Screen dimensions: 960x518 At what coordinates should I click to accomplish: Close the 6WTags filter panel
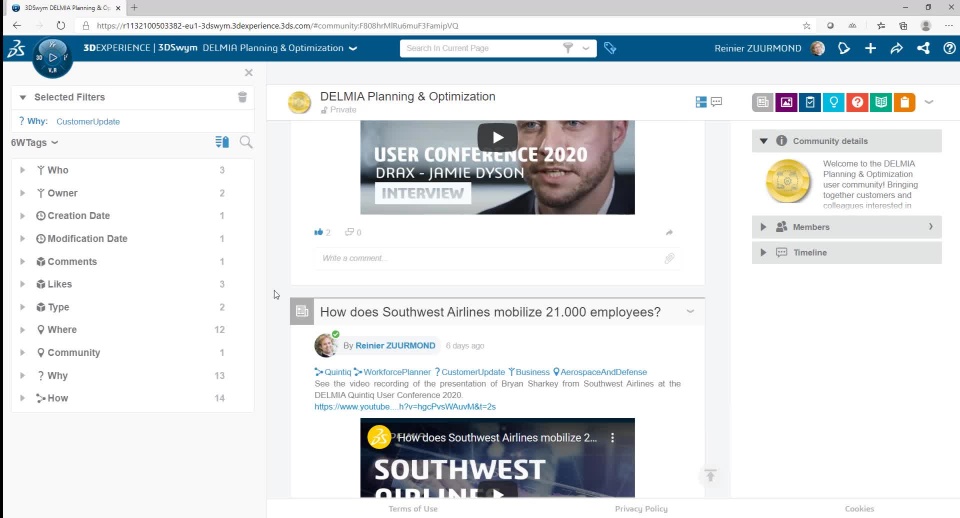tap(249, 72)
